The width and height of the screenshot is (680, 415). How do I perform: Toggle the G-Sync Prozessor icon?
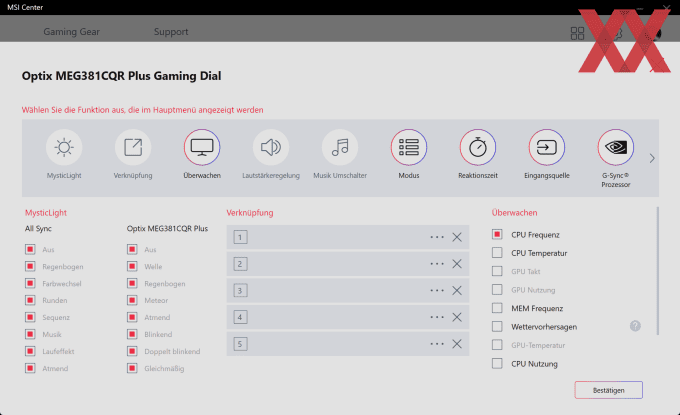616,147
